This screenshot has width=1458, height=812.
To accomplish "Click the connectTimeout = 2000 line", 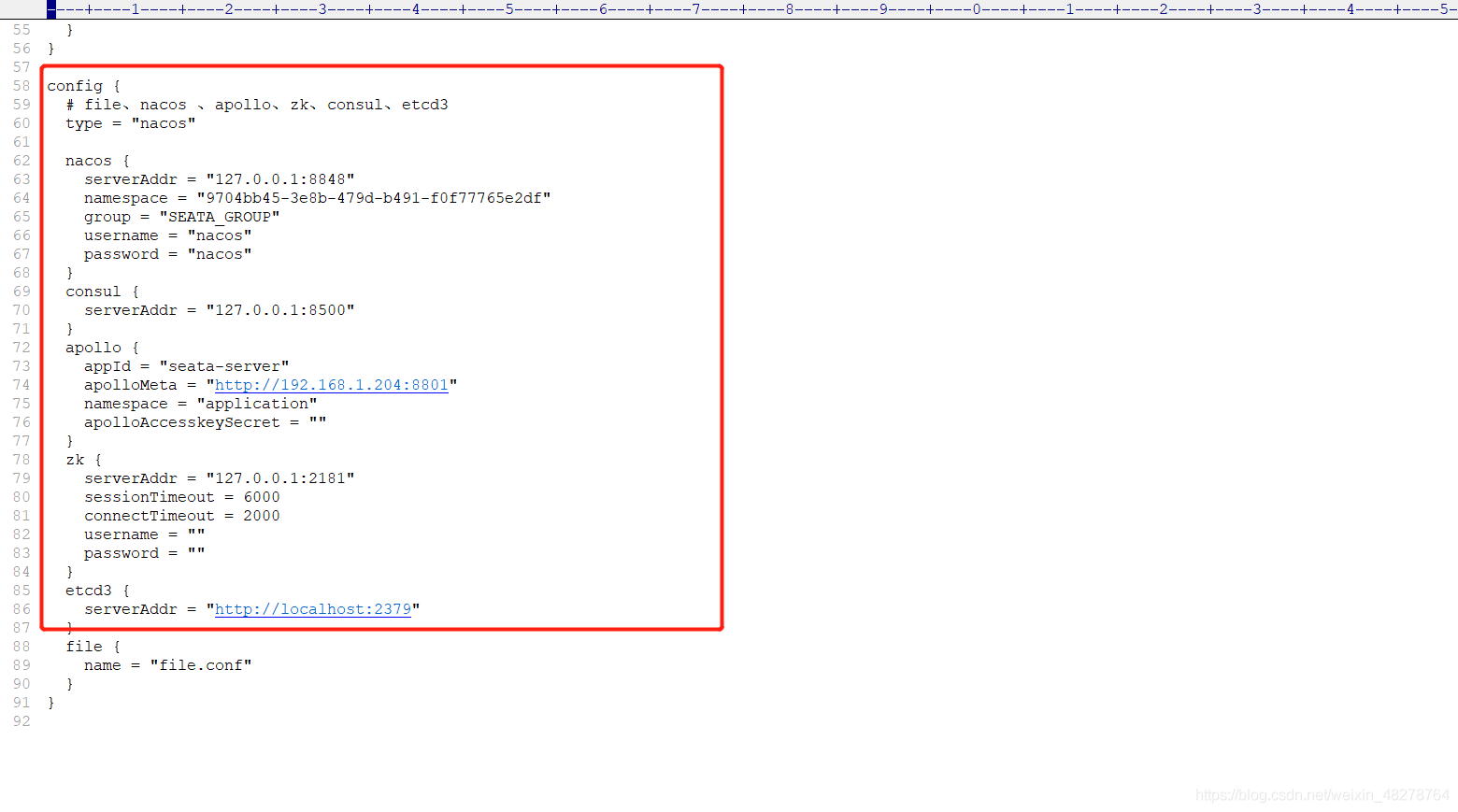I will (x=182, y=516).
